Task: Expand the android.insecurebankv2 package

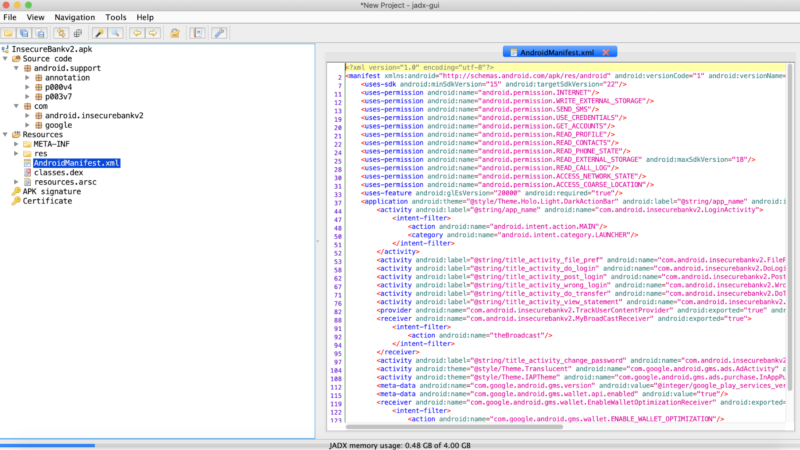Action: click(28, 115)
